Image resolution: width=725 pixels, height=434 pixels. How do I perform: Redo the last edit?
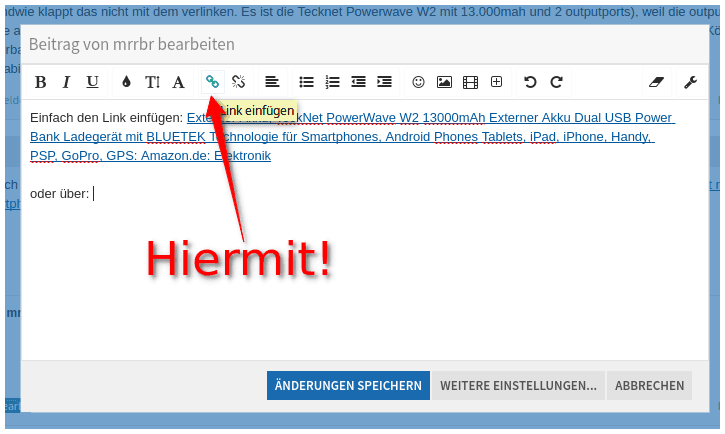pyautogui.click(x=556, y=82)
